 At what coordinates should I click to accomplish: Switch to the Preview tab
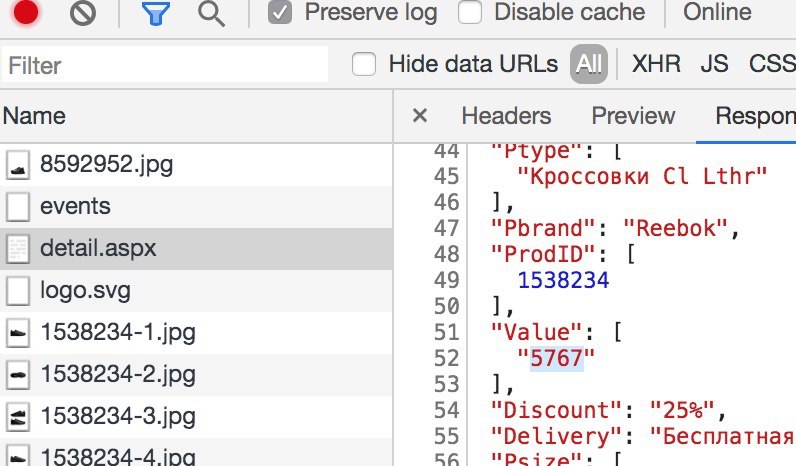point(633,116)
